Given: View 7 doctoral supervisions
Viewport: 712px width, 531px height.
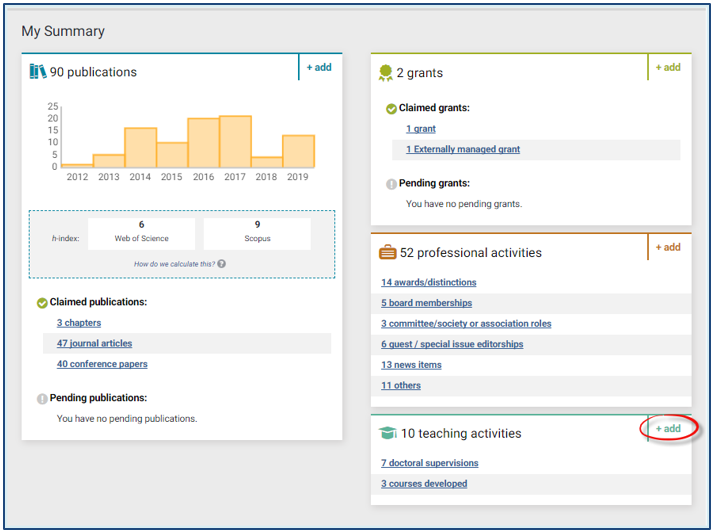Looking at the screenshot, I should coord(429,463).
